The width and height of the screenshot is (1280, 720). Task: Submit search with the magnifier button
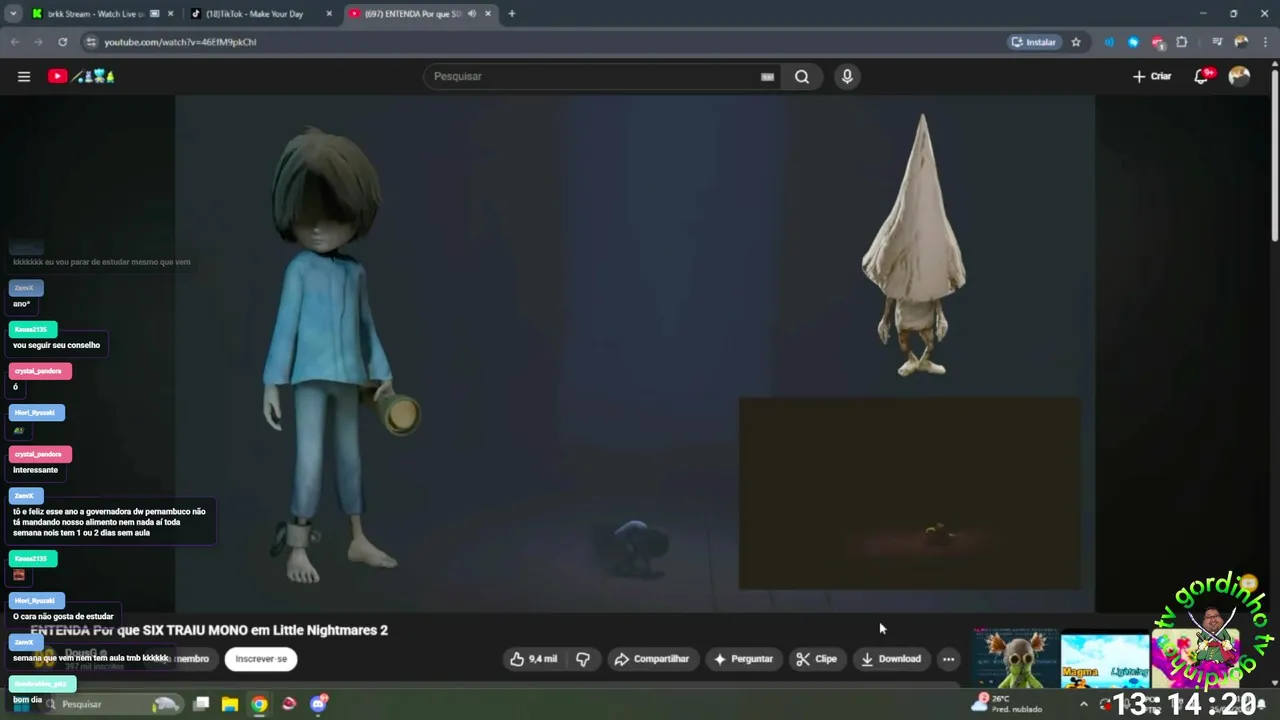click(x=802, y=76)
